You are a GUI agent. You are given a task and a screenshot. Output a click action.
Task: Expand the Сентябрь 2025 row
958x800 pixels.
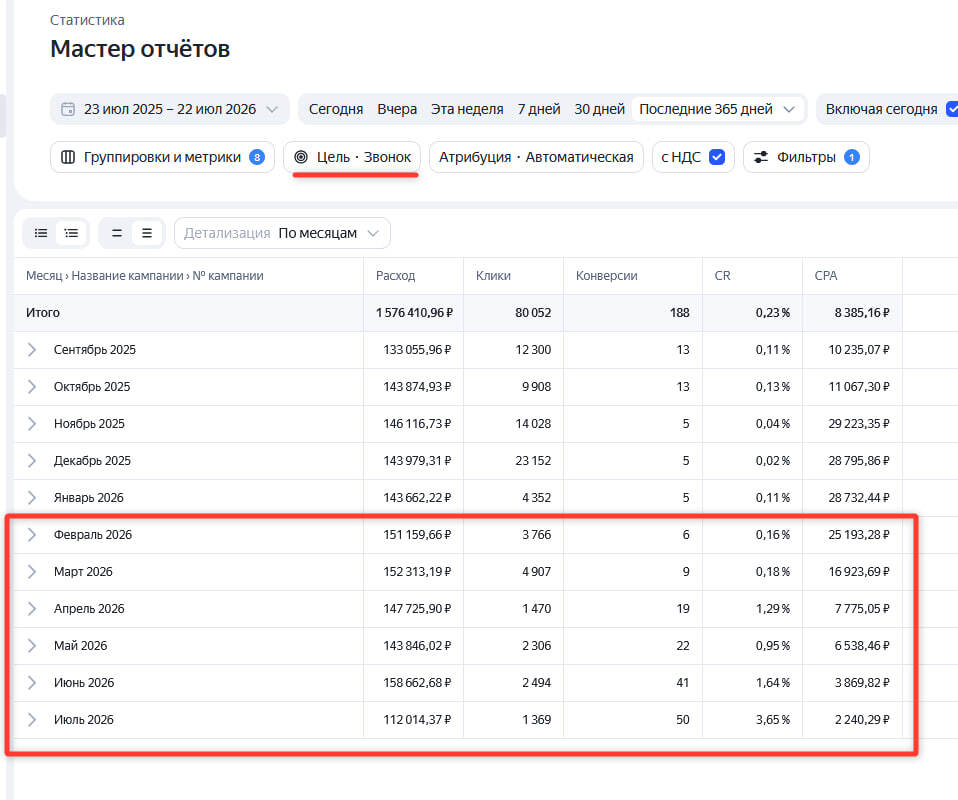[x=32, y=350]
